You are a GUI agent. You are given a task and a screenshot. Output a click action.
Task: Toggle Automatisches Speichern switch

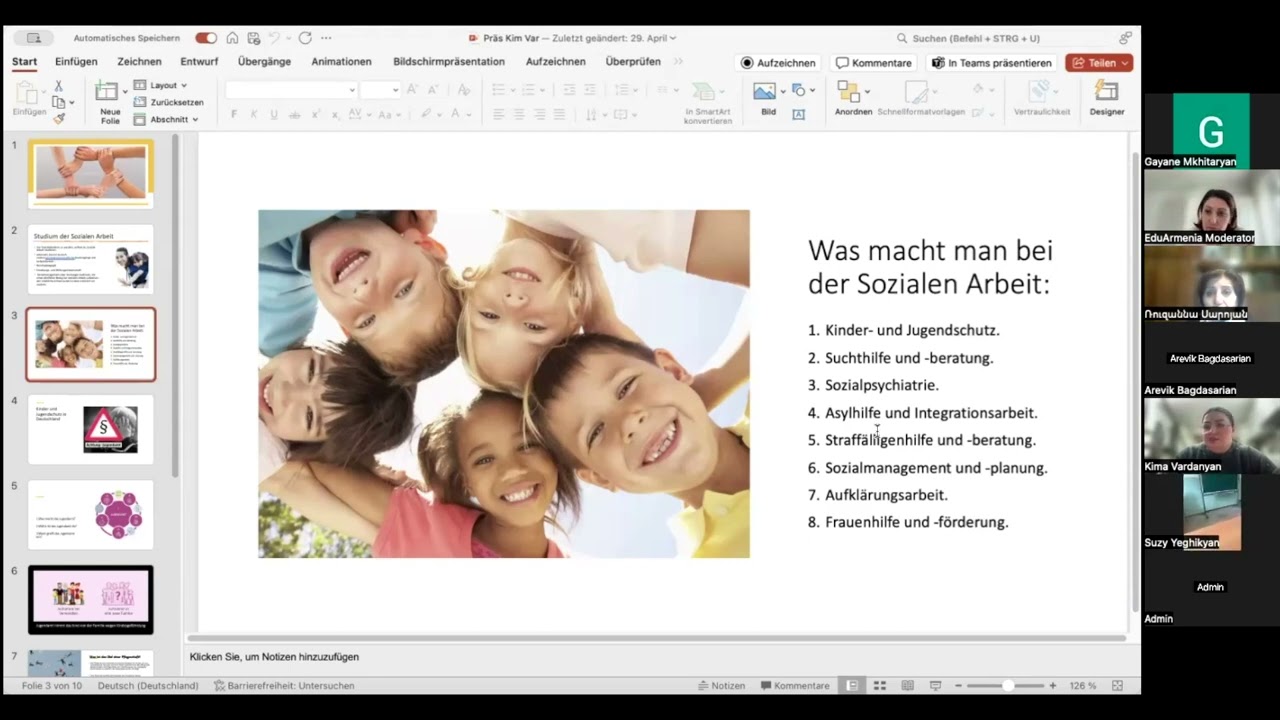pyautogui.click(x=206, y=38)
